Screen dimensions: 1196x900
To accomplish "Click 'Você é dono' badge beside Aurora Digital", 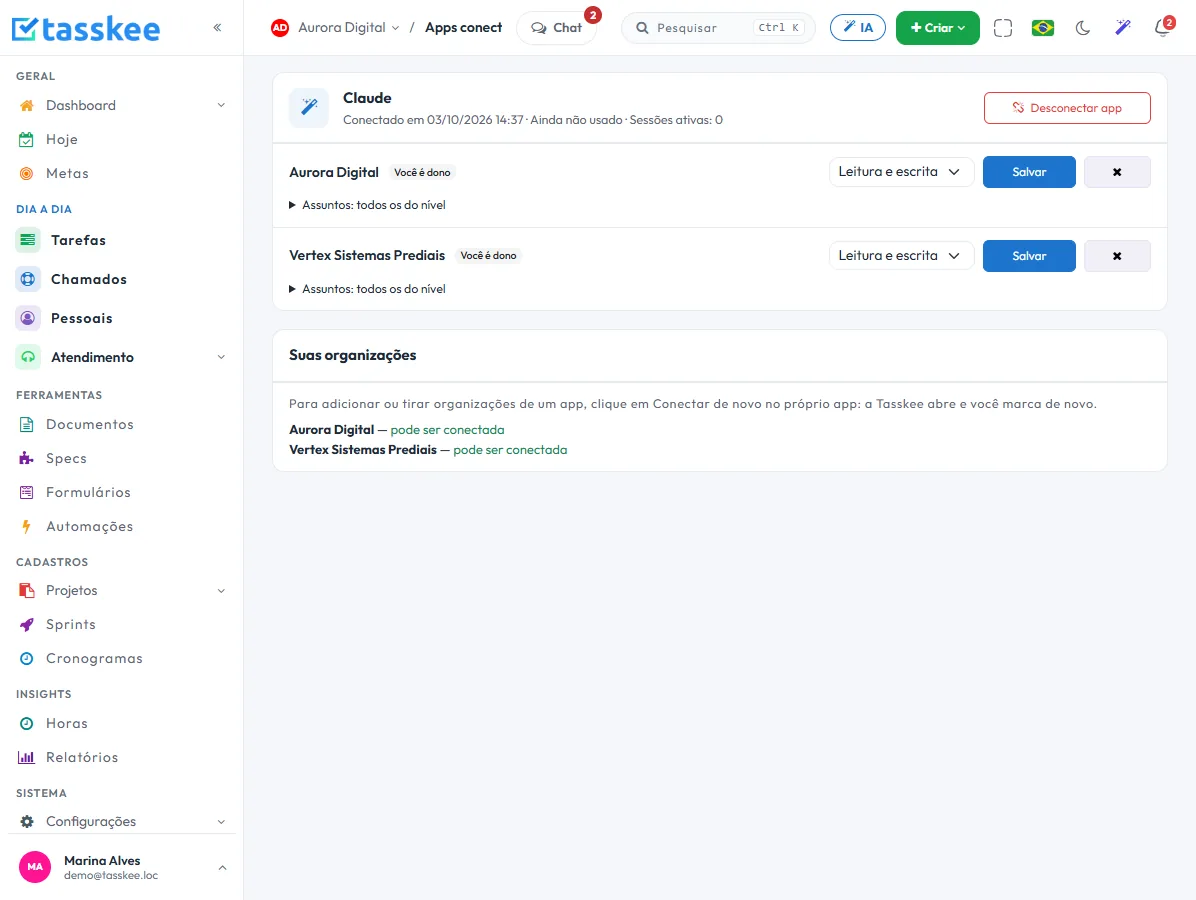I will tap(422, 172).
